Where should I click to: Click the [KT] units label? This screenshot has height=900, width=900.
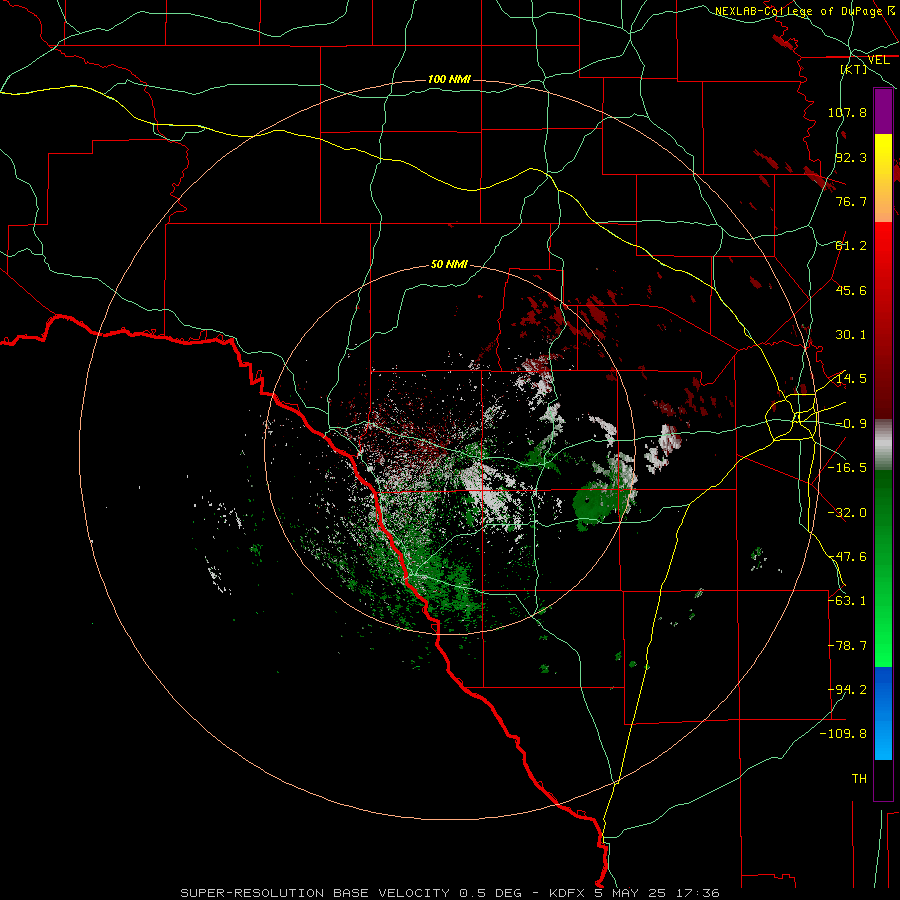(854, 69)
